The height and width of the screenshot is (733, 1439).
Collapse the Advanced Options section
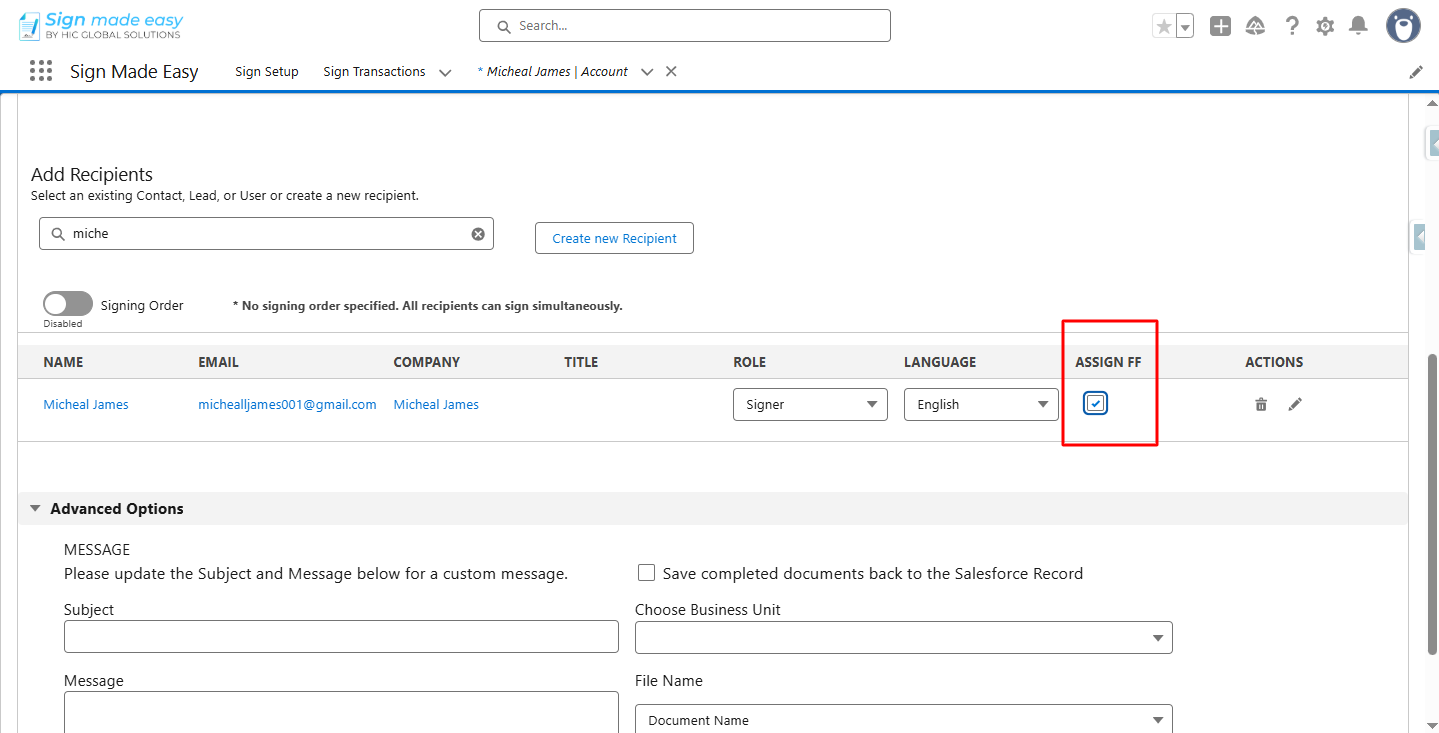(36, 509)
